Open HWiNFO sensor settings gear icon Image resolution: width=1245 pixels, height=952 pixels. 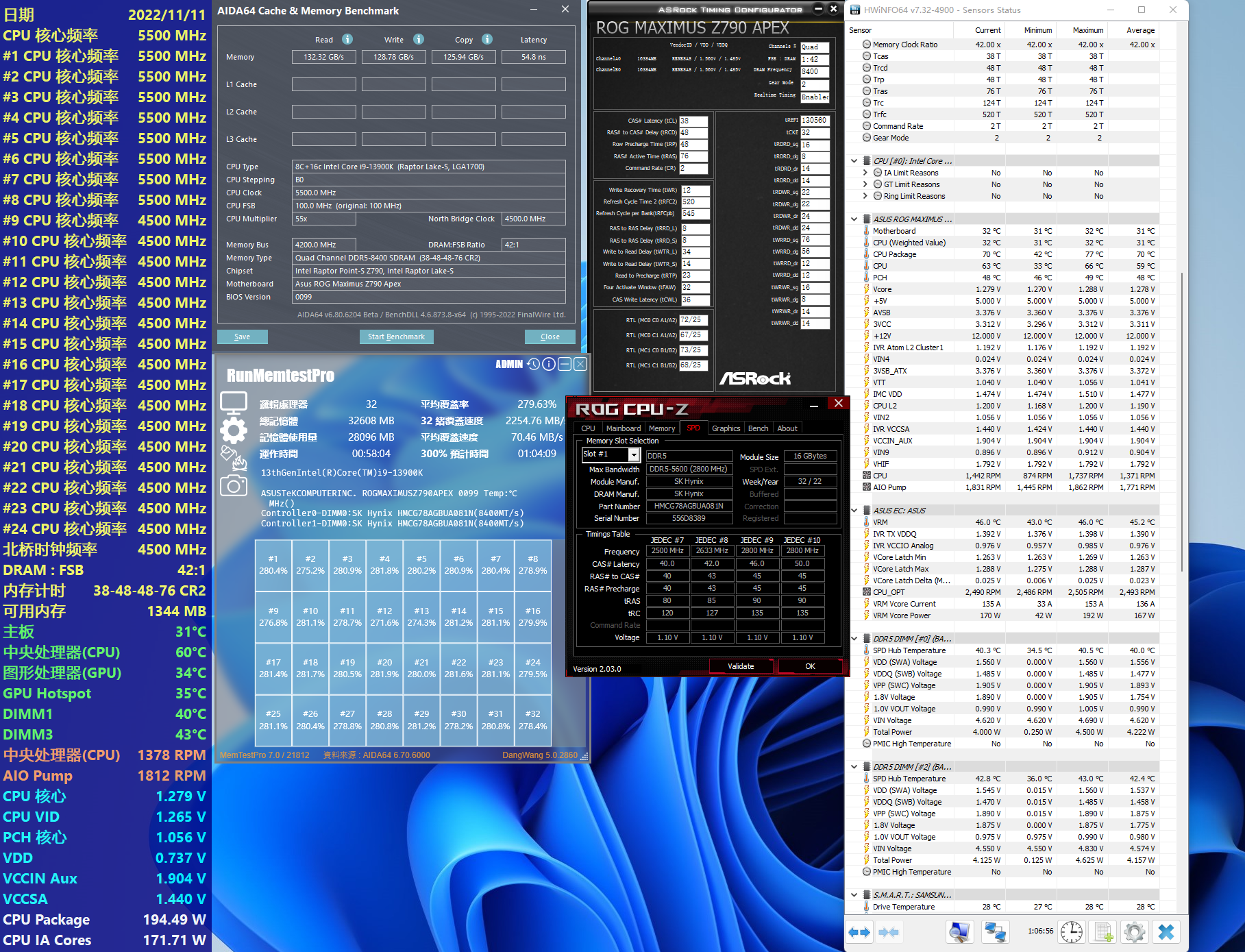point(1135,932)
